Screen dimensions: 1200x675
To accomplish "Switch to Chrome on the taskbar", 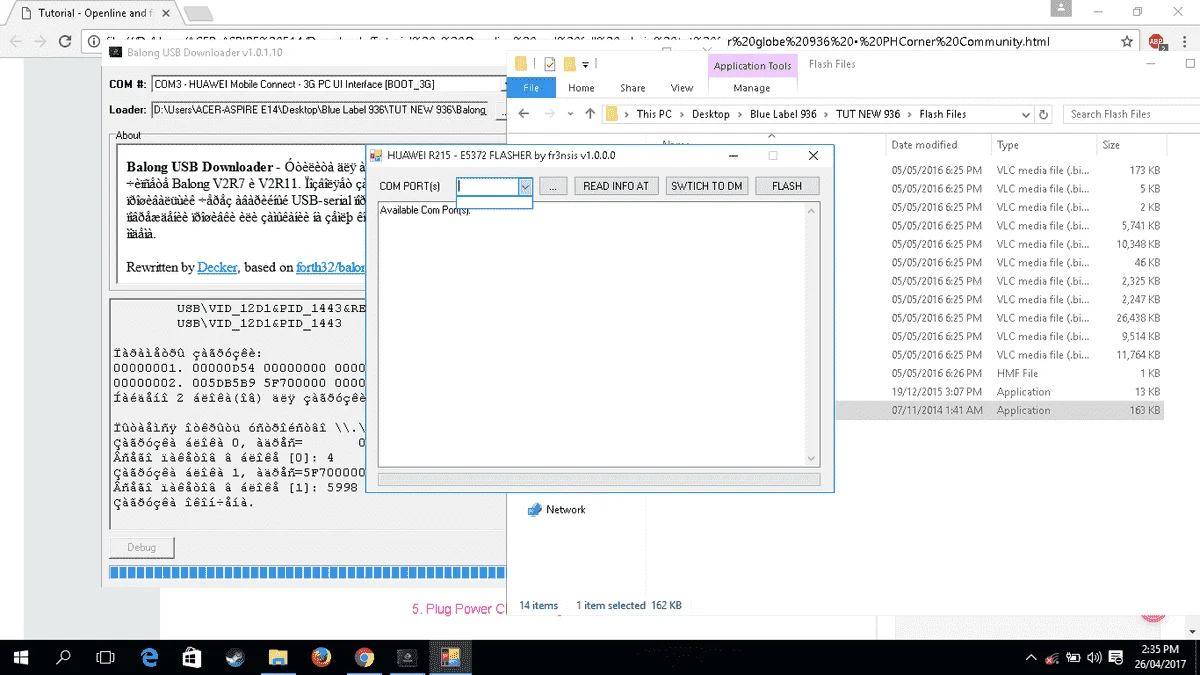I will [364, 657].
